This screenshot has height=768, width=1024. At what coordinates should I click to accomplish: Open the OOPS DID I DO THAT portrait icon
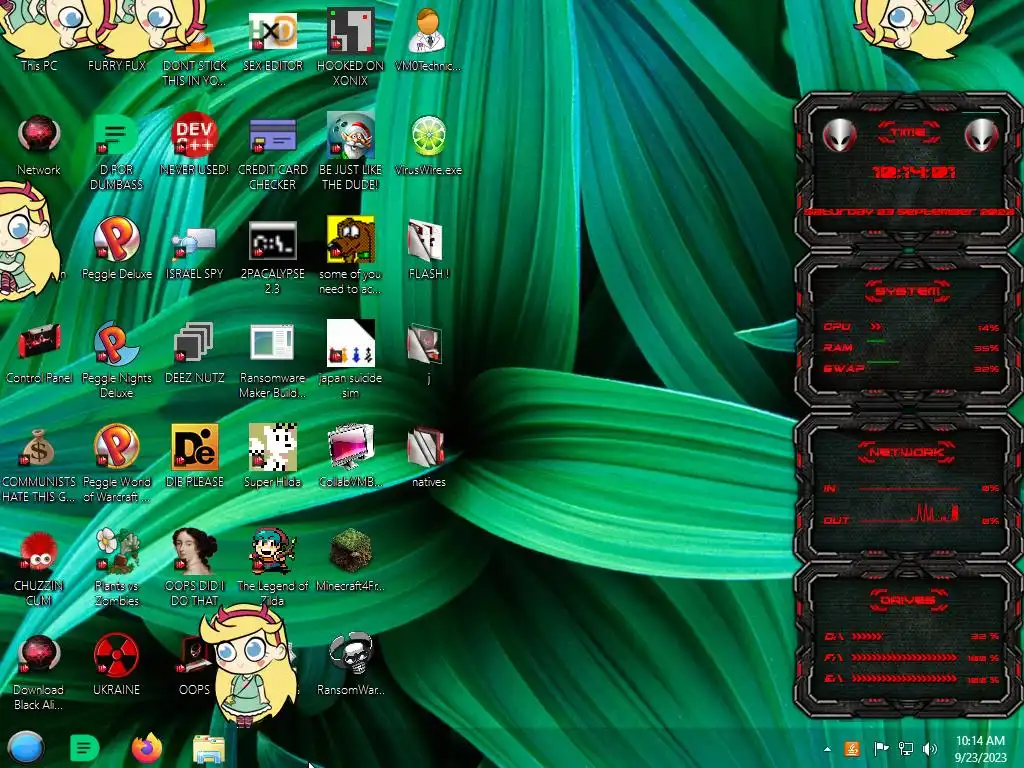click(x=195, y=551)
